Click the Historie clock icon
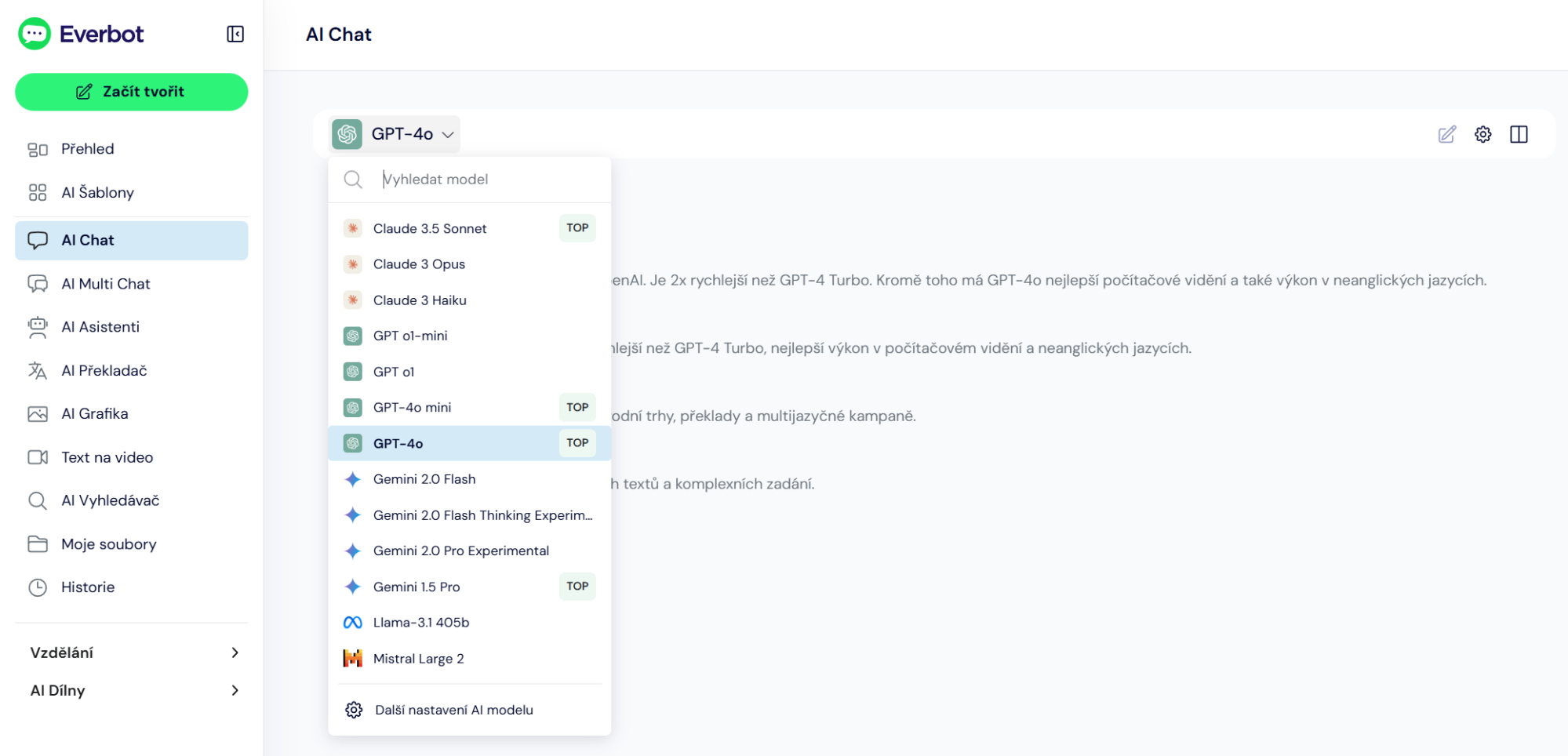Viewport: 1568px width, 756px height. [x=38, y=587]
